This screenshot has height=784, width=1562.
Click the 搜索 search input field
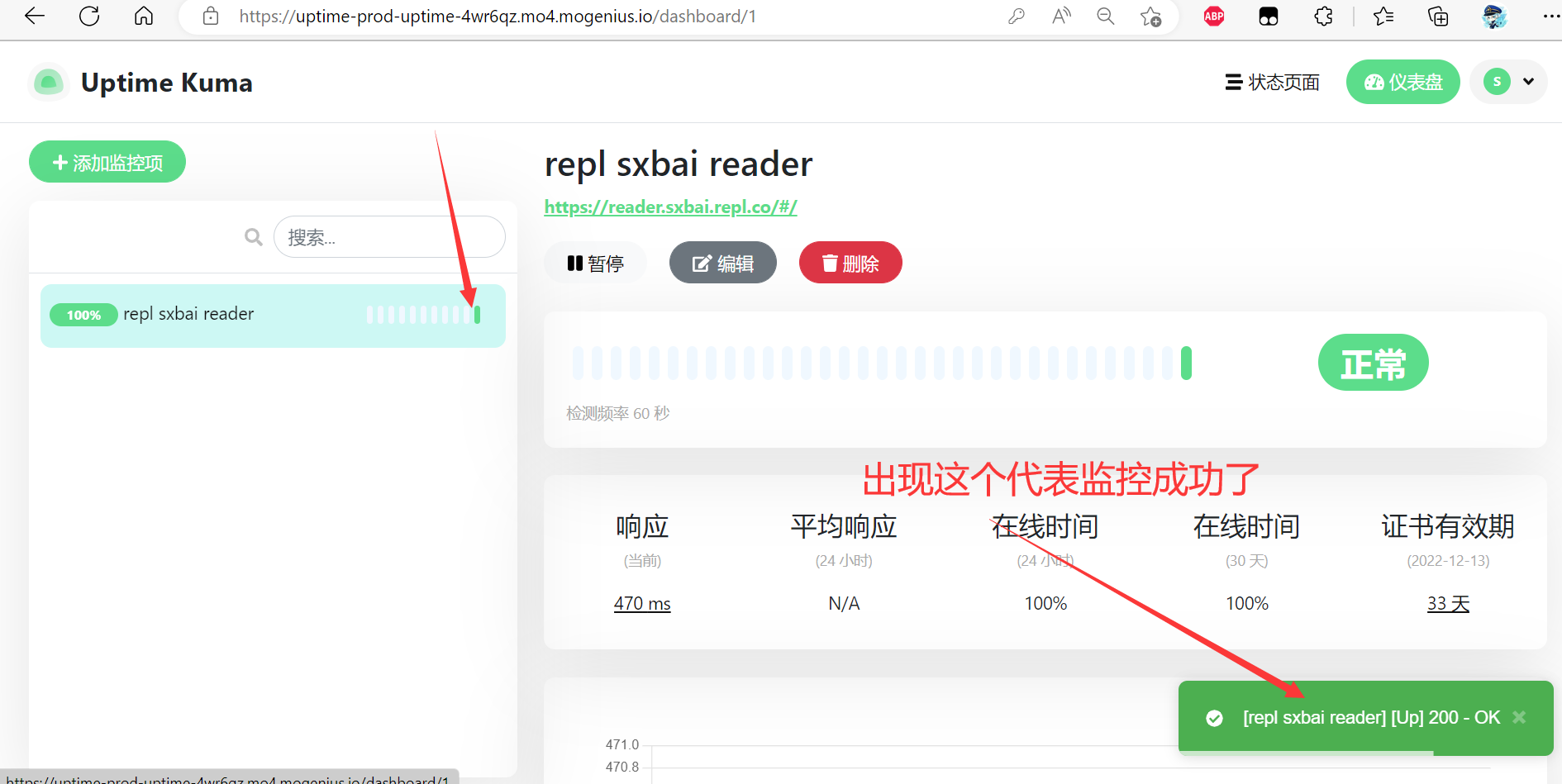coord(389,238)
